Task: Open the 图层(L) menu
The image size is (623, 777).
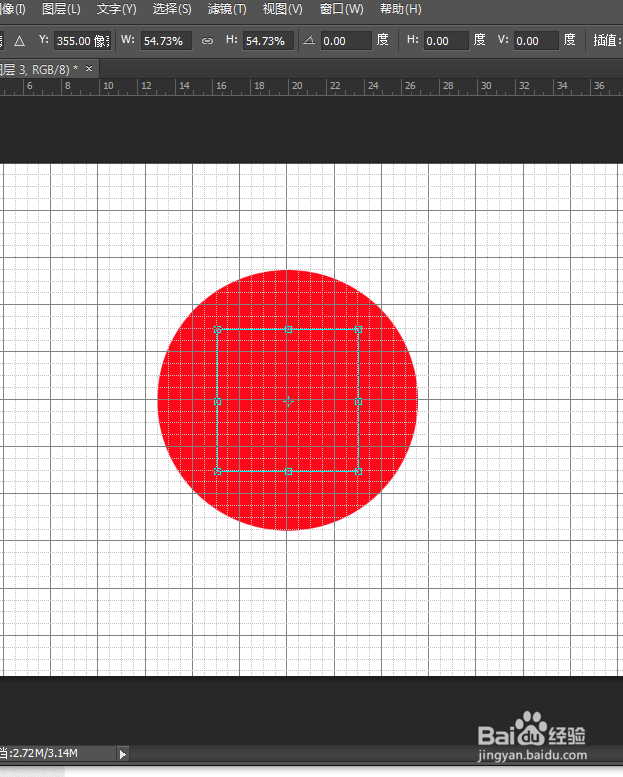Action: 61,9
